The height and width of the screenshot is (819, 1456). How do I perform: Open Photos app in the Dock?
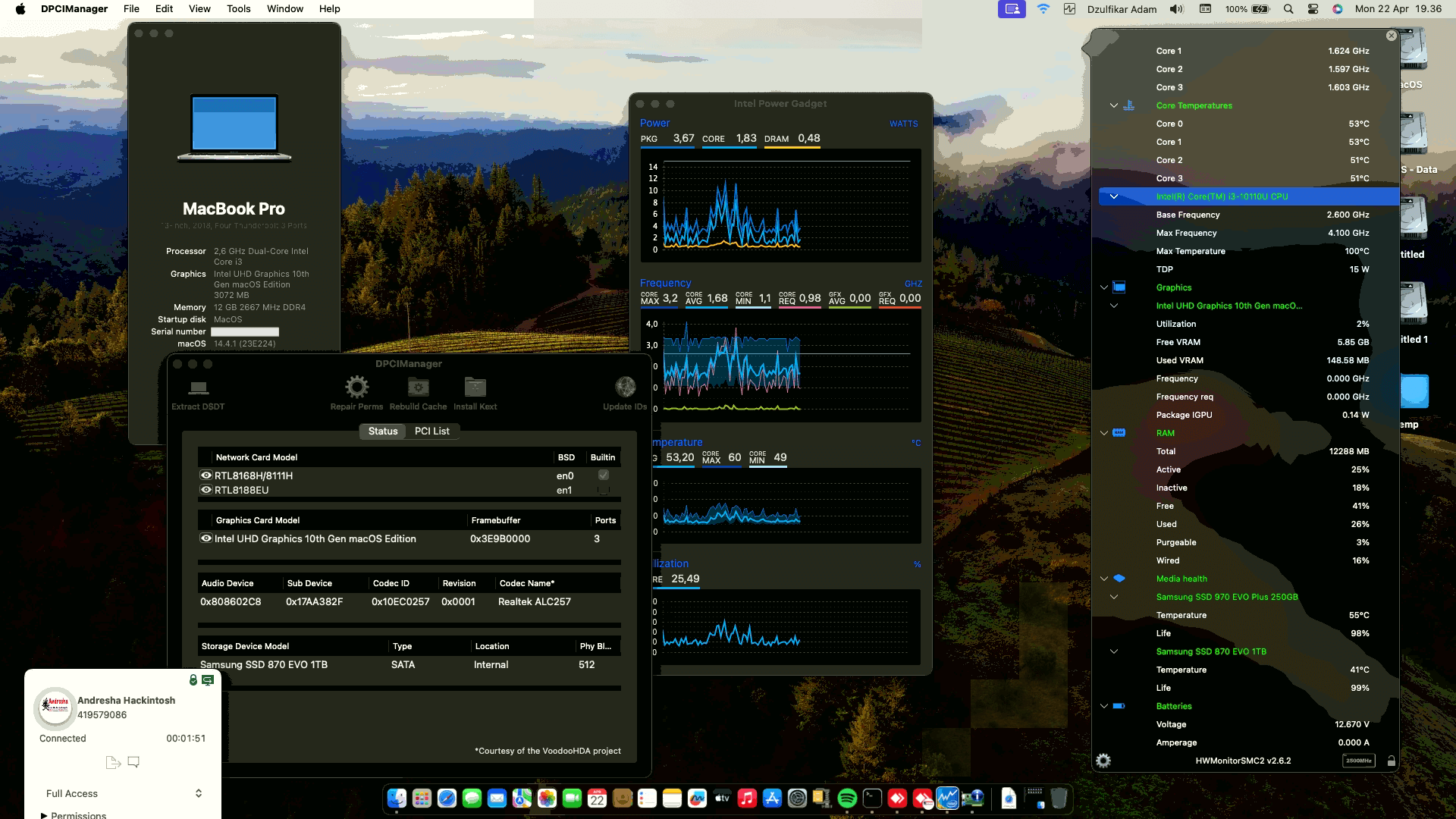pos(547,798)
